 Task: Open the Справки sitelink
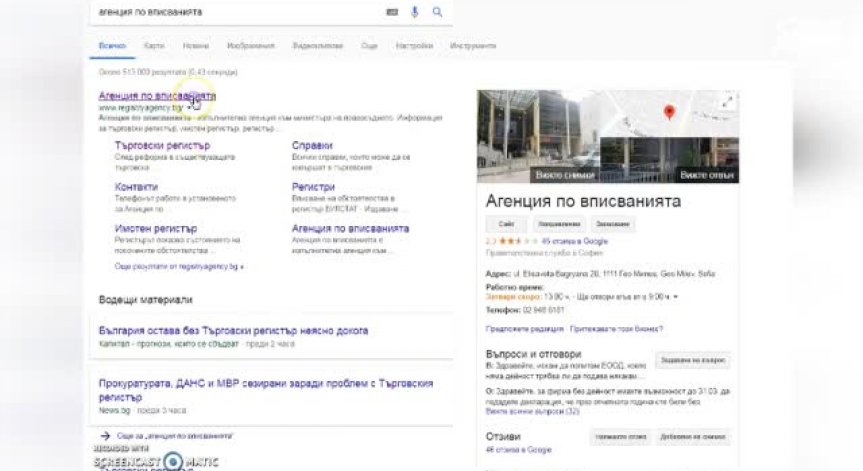coord(312,145)
